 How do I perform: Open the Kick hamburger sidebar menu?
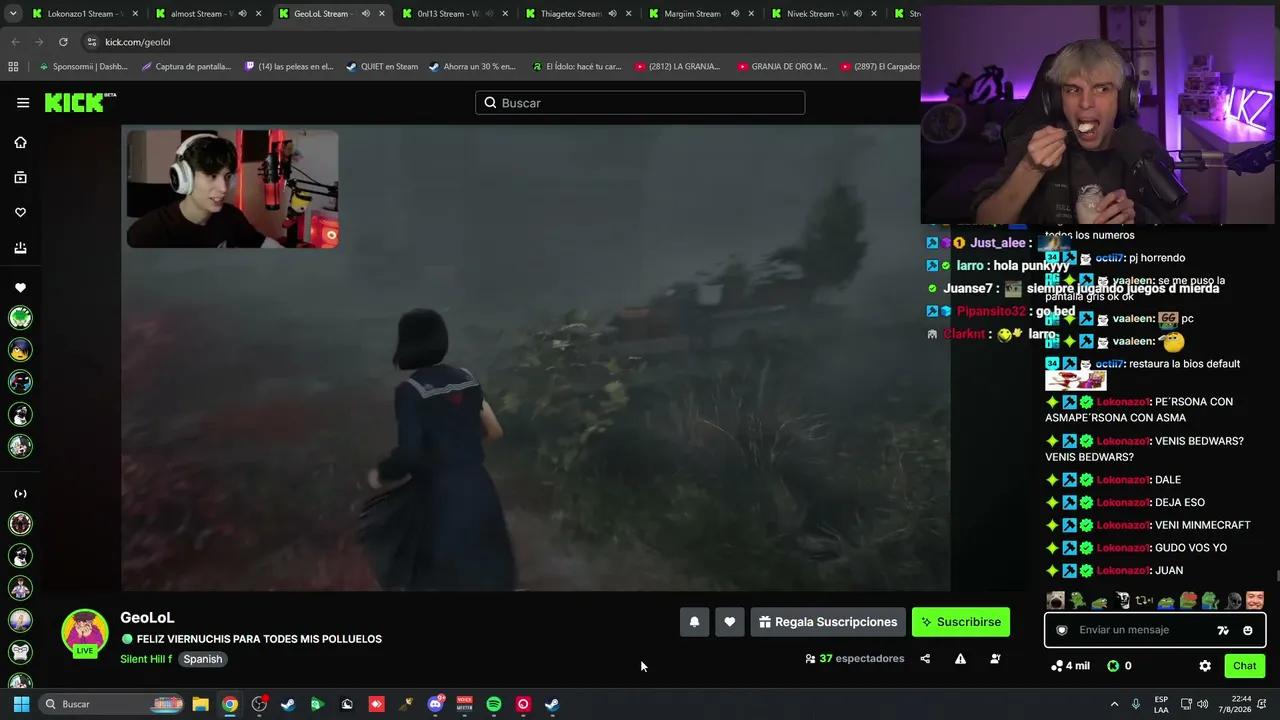[x=23, y=102]
